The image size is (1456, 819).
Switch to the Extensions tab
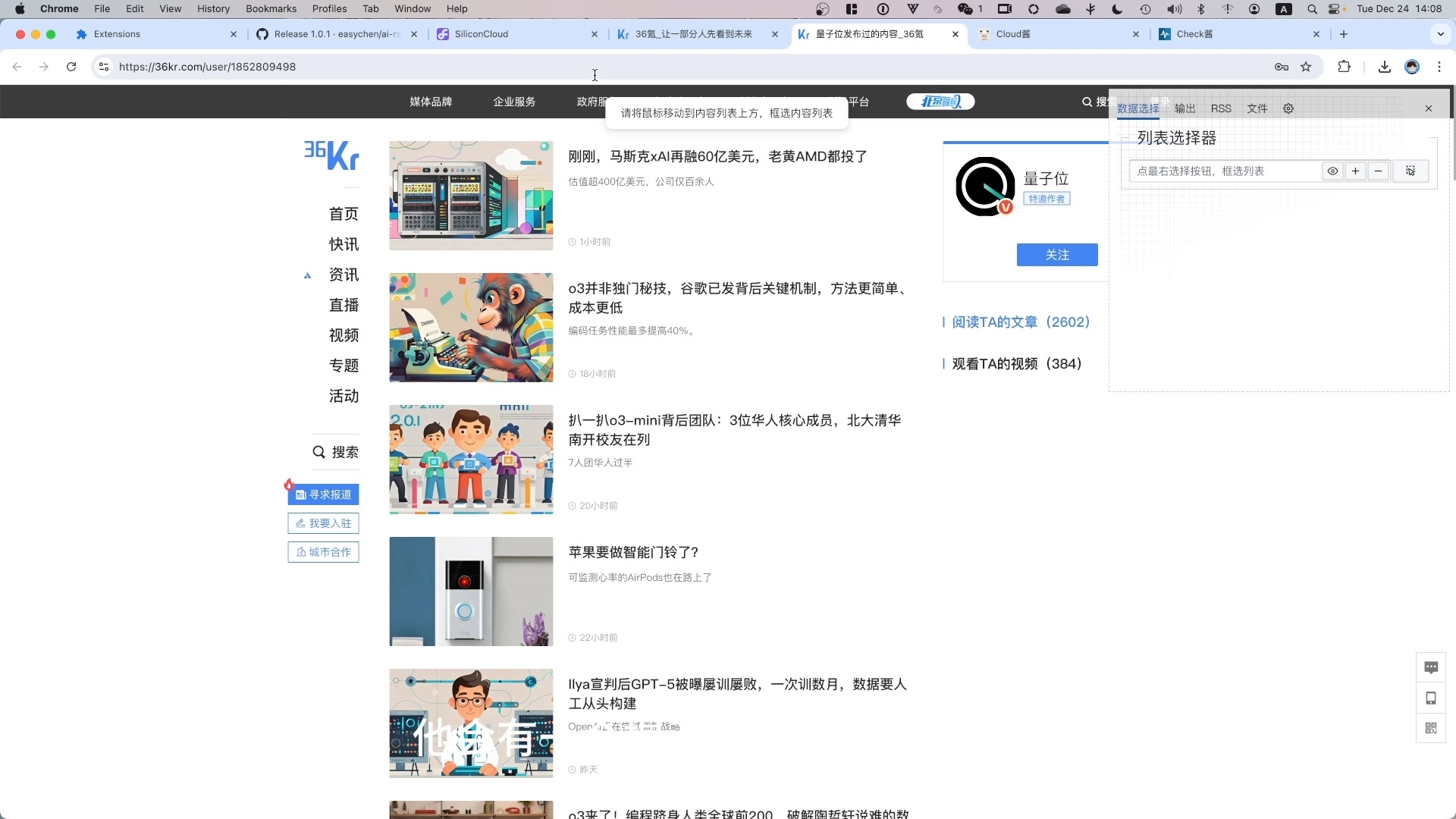[157, 34]
